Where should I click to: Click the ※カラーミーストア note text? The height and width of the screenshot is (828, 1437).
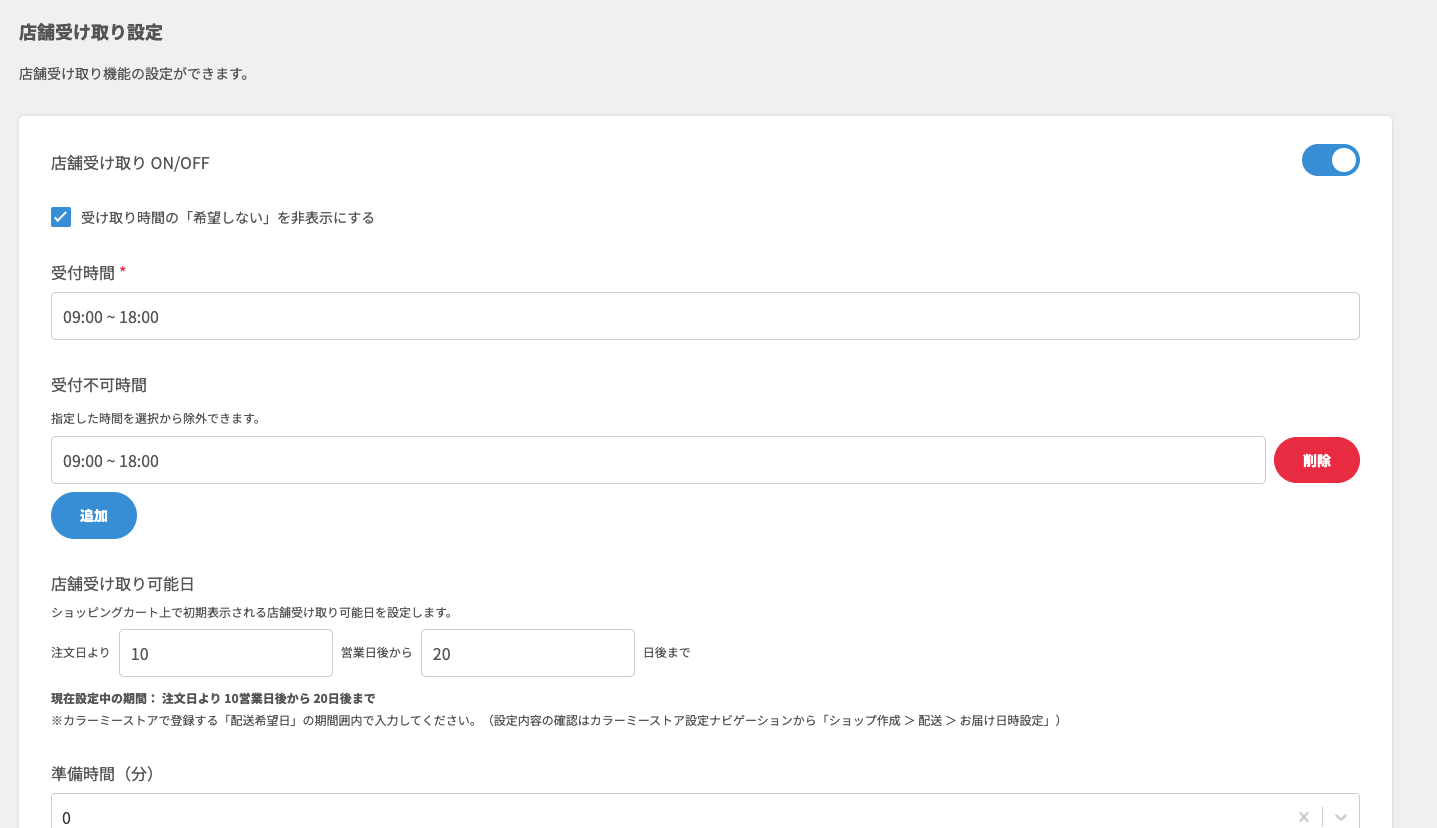[555, 720]
